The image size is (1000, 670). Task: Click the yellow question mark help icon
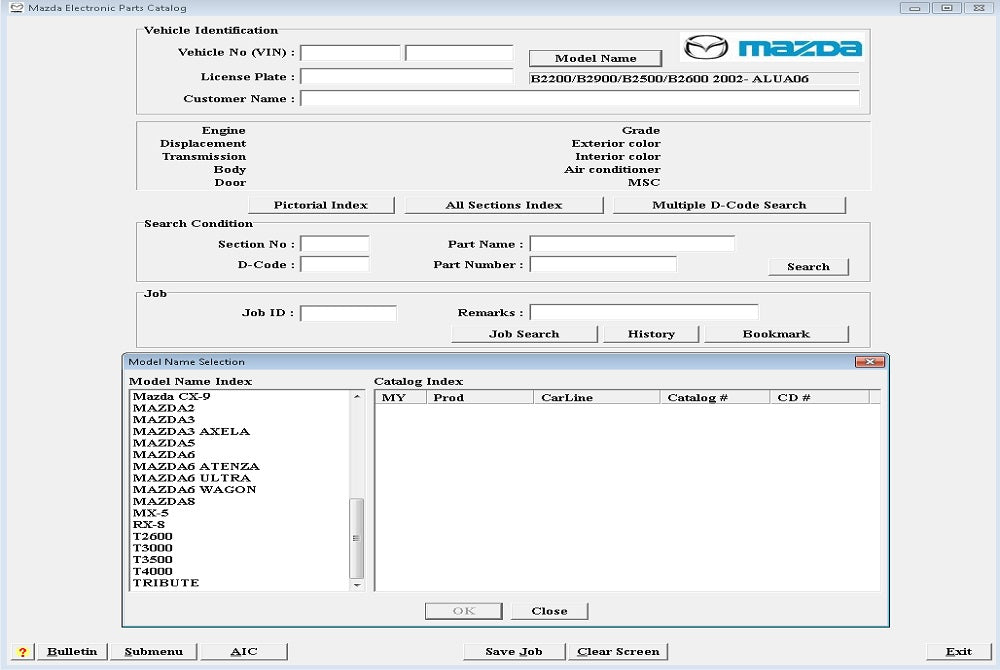[22, 651]
